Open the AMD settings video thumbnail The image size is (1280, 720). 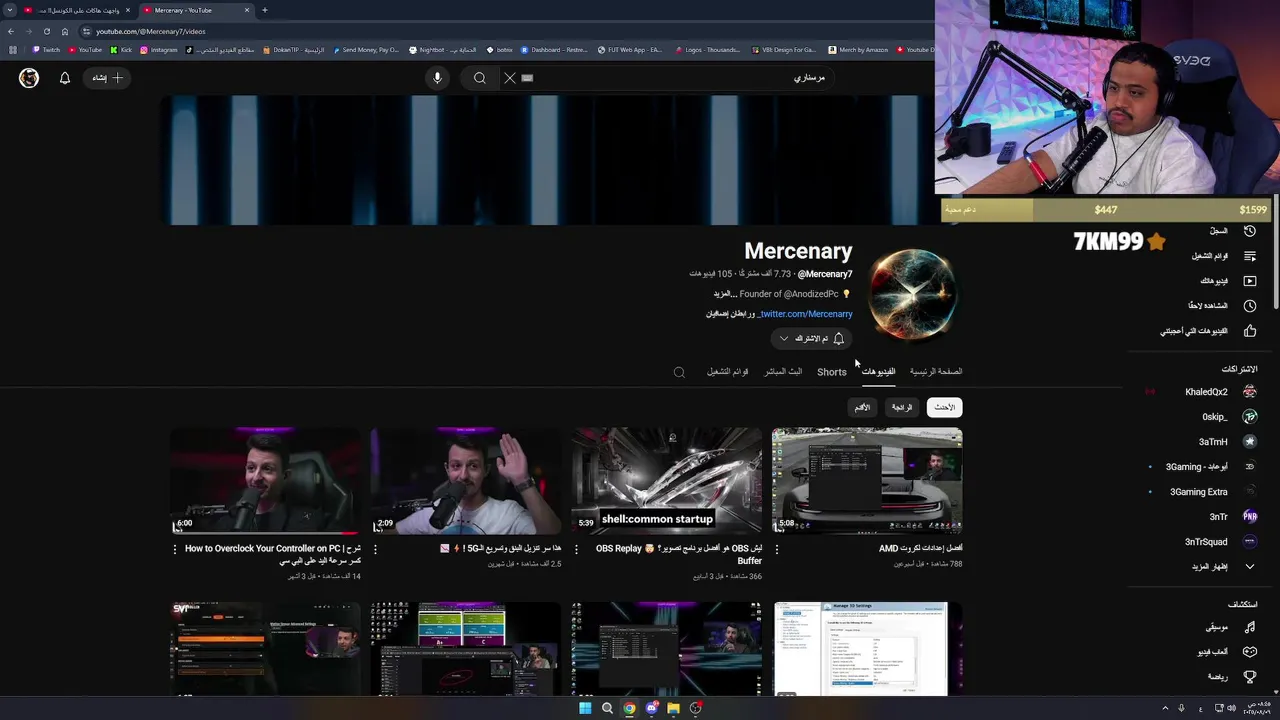point(867,481)
